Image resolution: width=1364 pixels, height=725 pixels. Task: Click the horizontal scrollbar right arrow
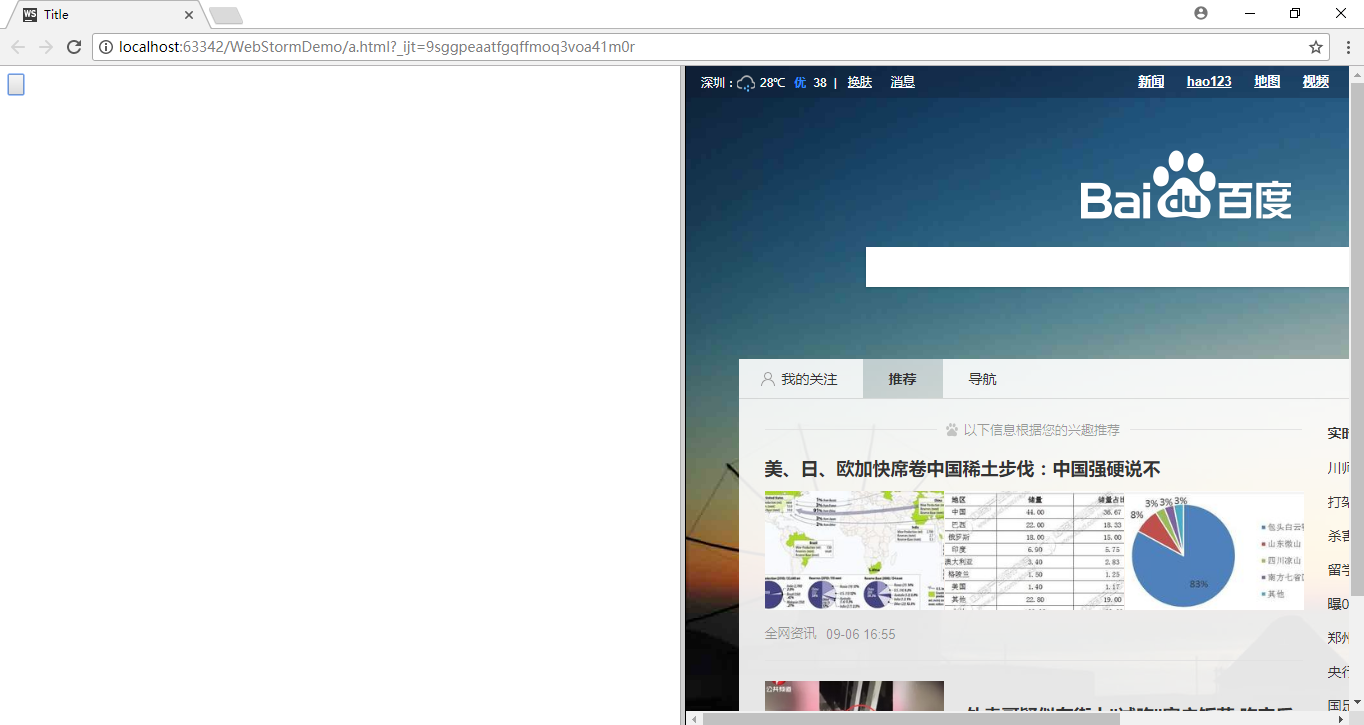coord(1341,718)
